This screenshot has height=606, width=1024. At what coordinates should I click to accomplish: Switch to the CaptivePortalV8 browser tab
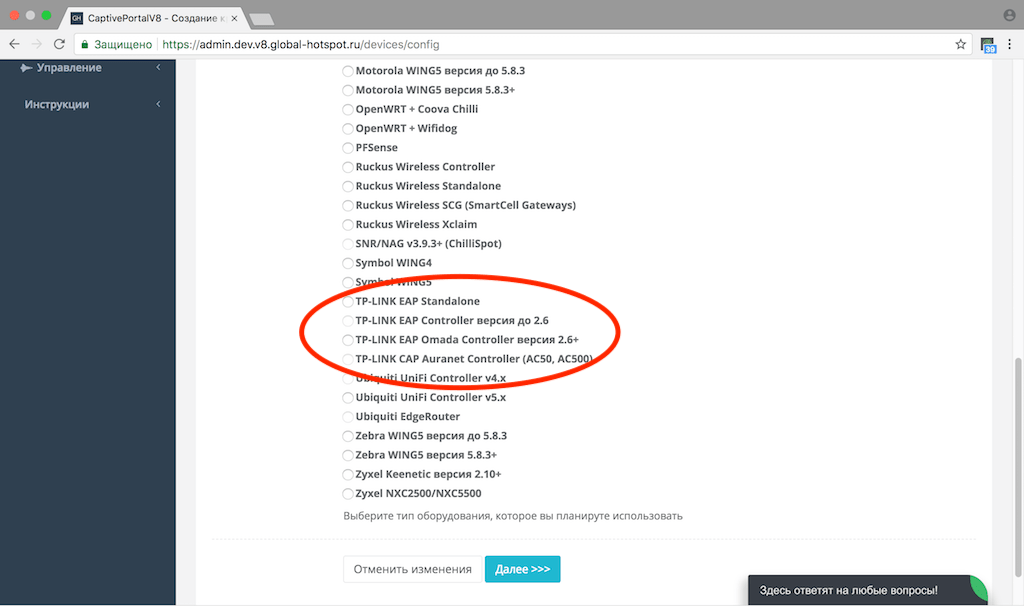pos(153,18)
